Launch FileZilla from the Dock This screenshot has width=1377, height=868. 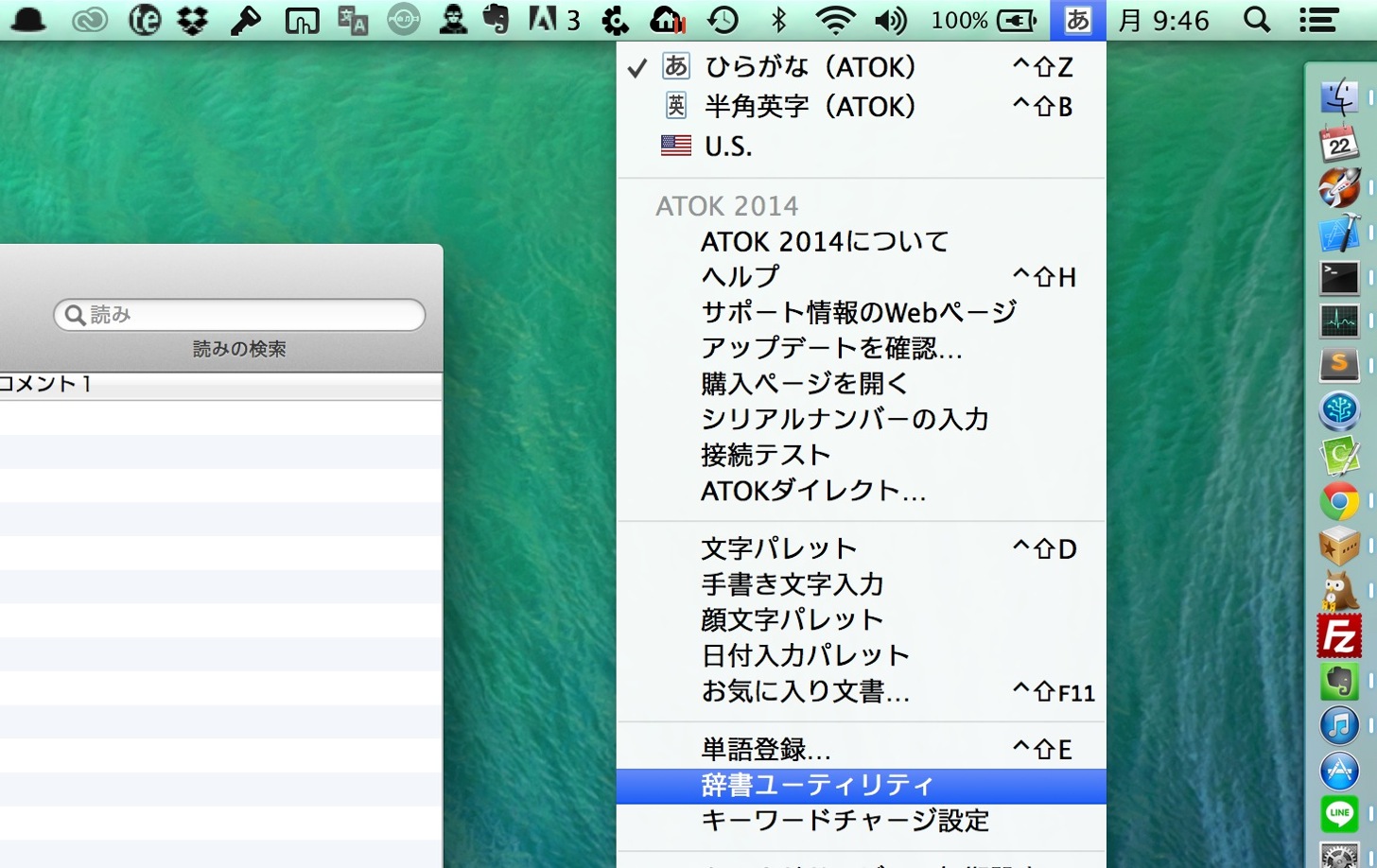click(x=1339, y=636)
